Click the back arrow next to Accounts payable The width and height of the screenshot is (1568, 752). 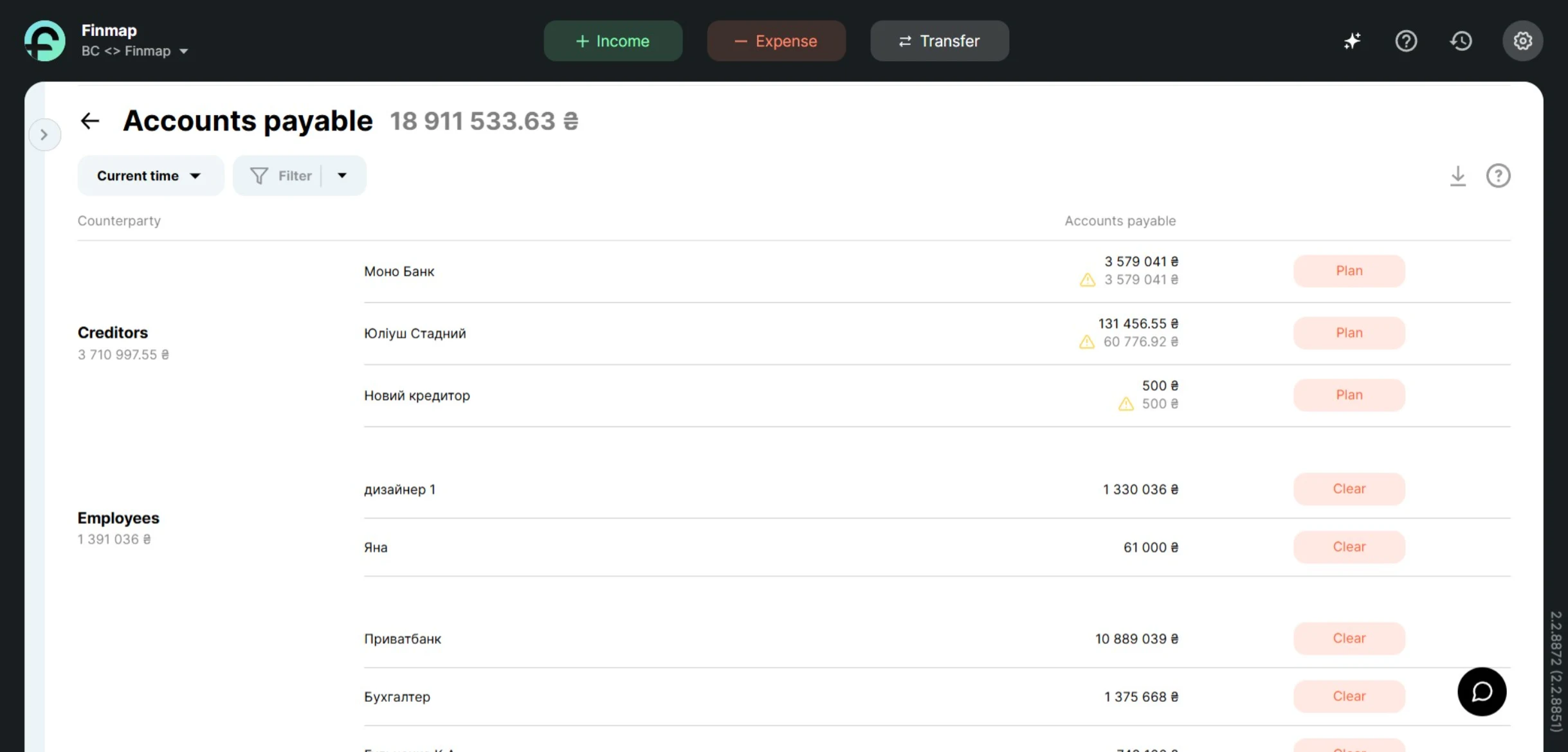coord(90,120)
